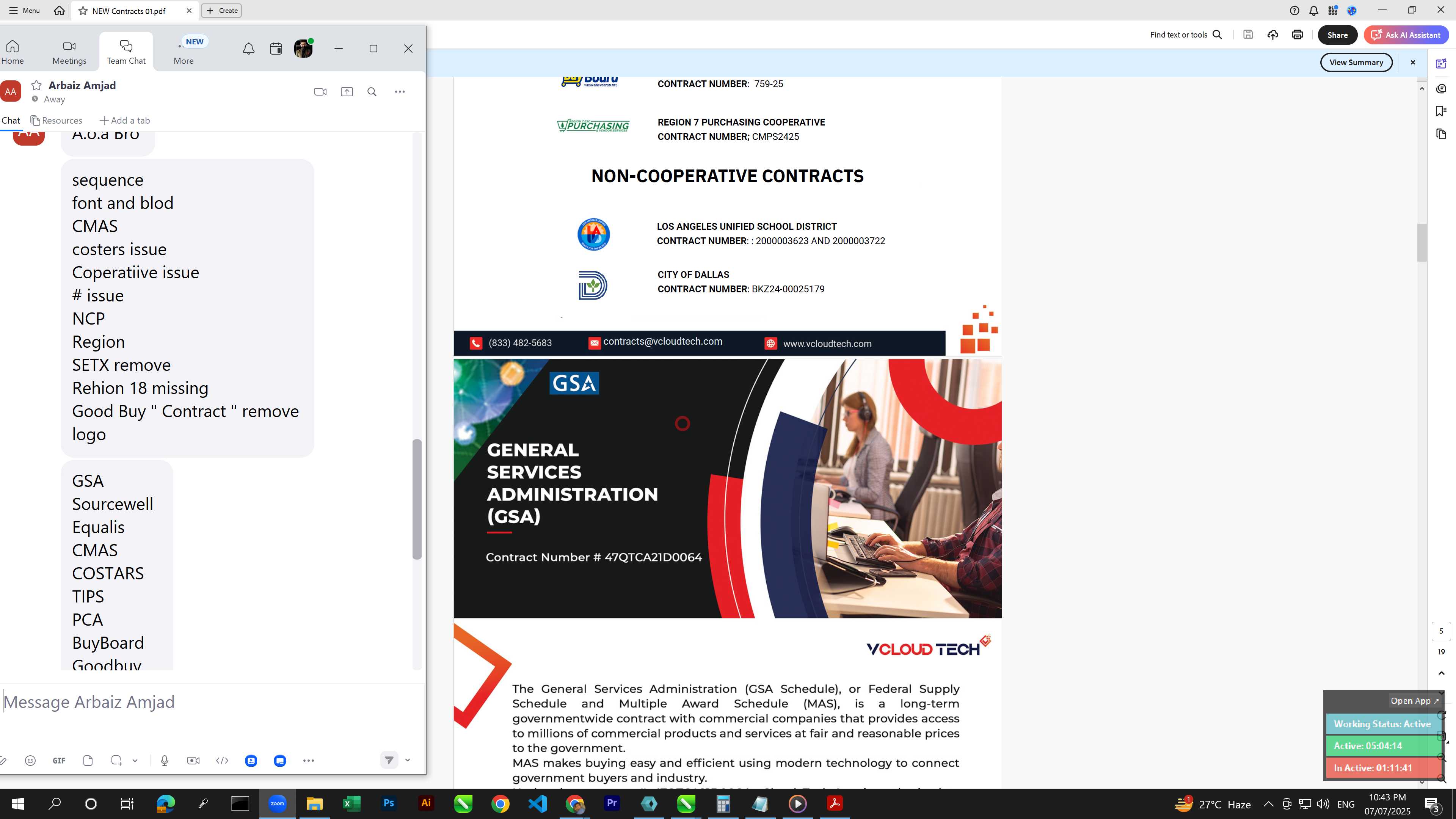Click www.vcloudtech.com link in PDF
The image size is (1456, 819).
click(x=827, y=344)
